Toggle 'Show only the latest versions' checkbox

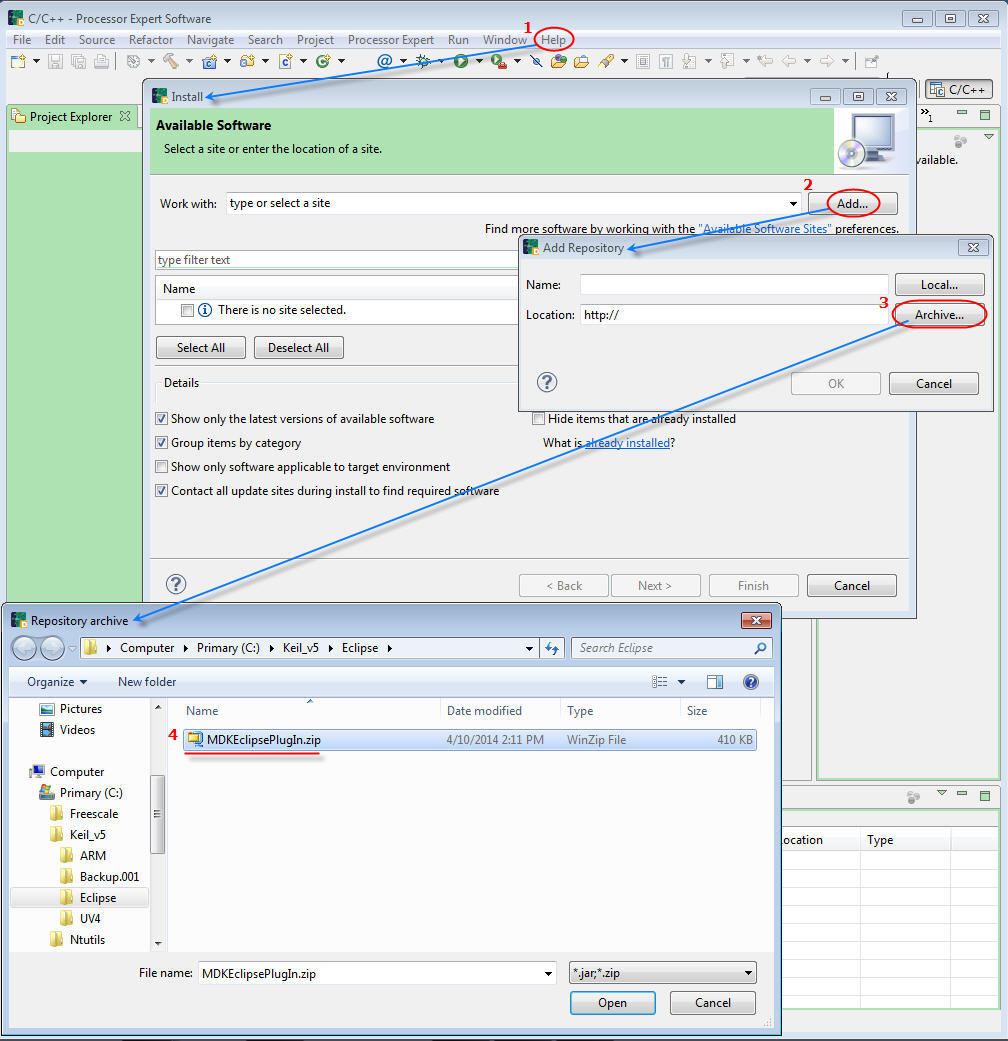tap(161, 419)
